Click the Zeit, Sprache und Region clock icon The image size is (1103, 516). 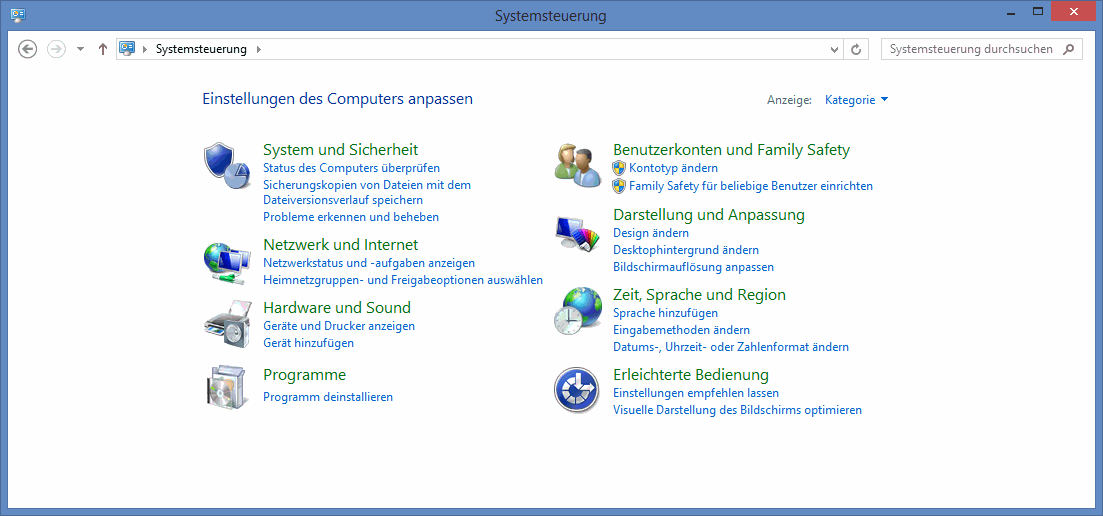pos(577,311)
